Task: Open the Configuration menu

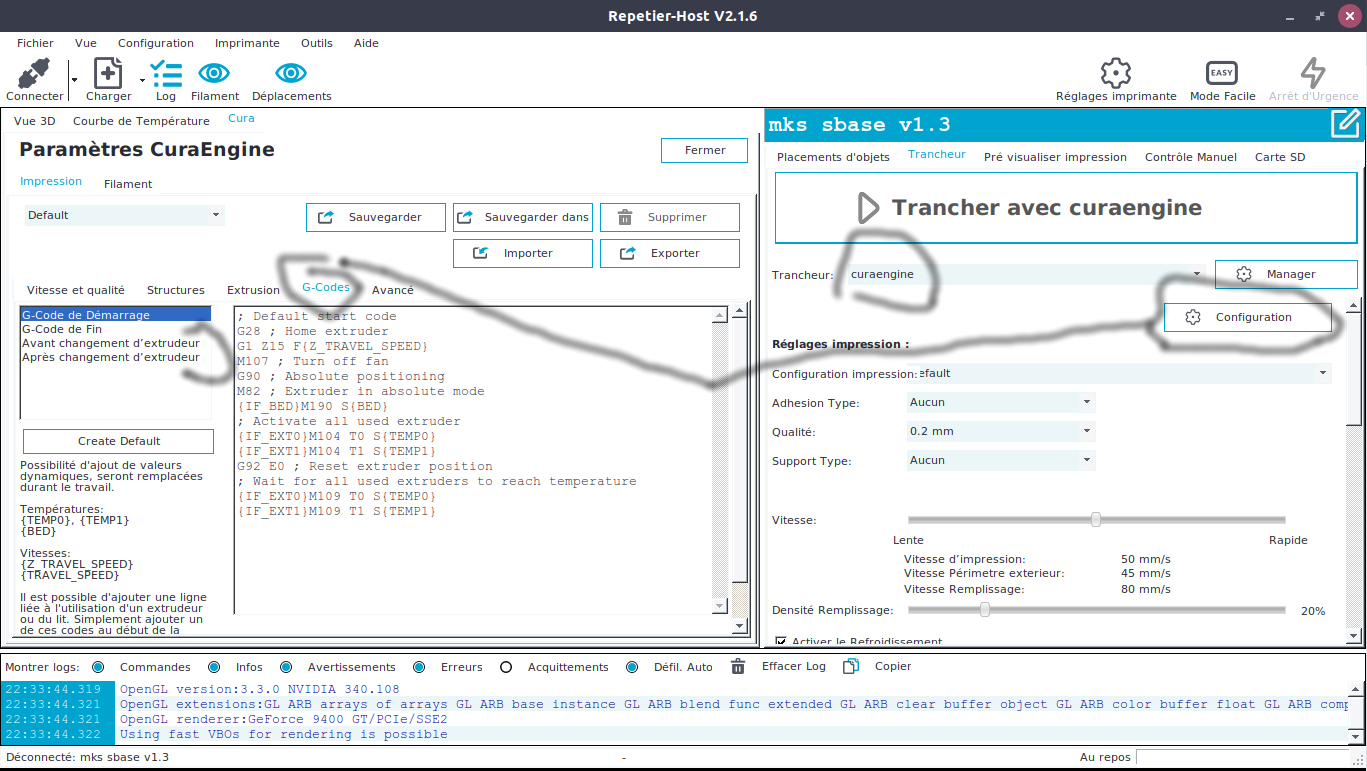Action: pyautogui.click(x=156, y=43)
